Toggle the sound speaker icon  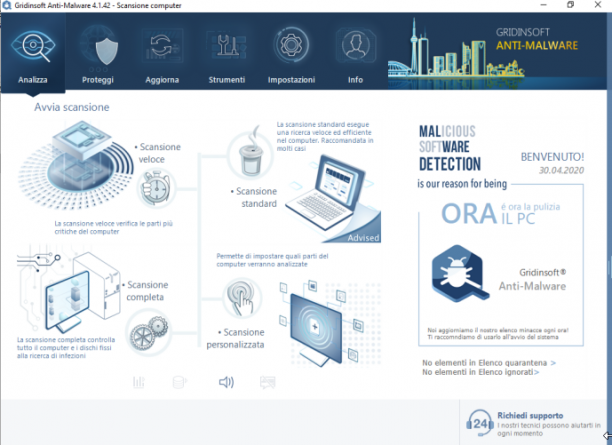226,382
